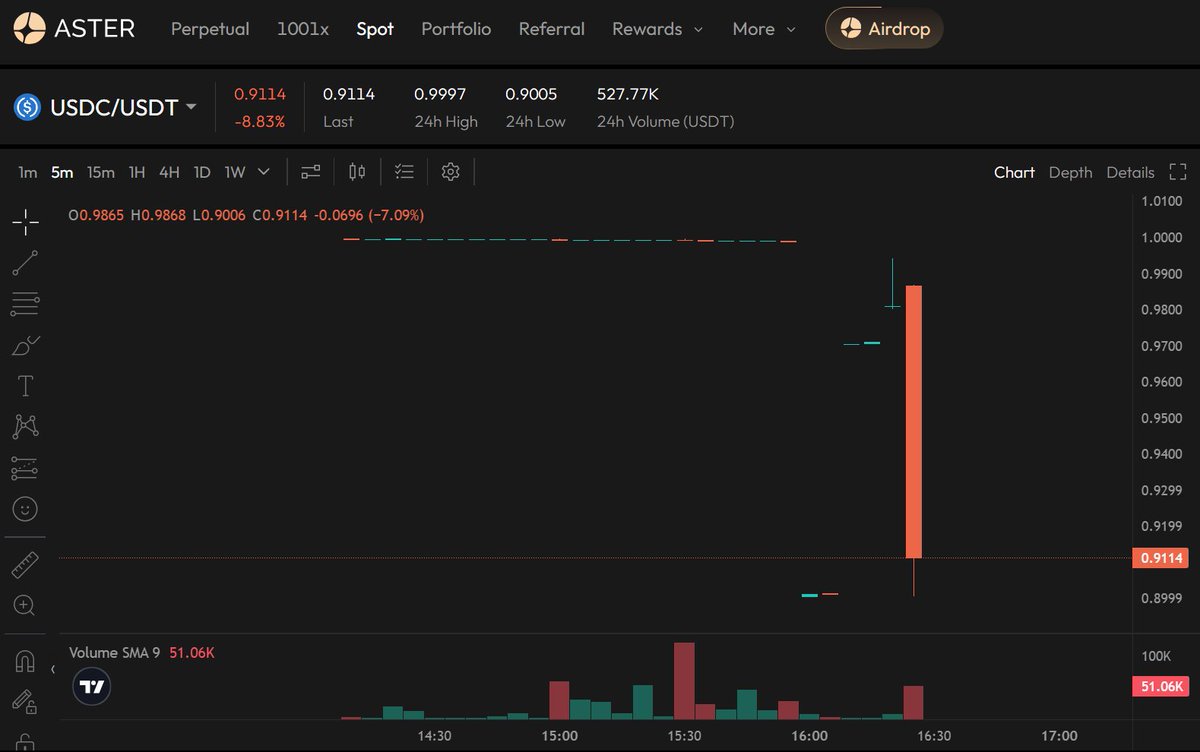Screen dimensions: 1200x752
Task: Select the brush drawing tool
Action: [x=25, y=345]
